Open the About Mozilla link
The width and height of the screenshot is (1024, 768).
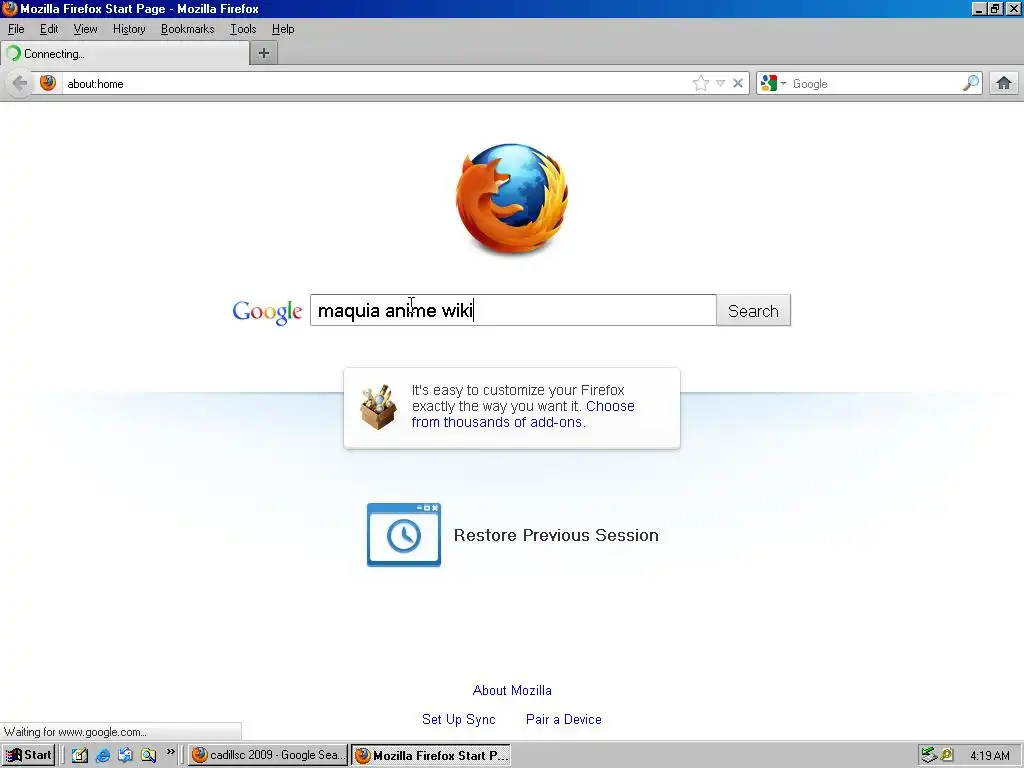coord(512,690)
